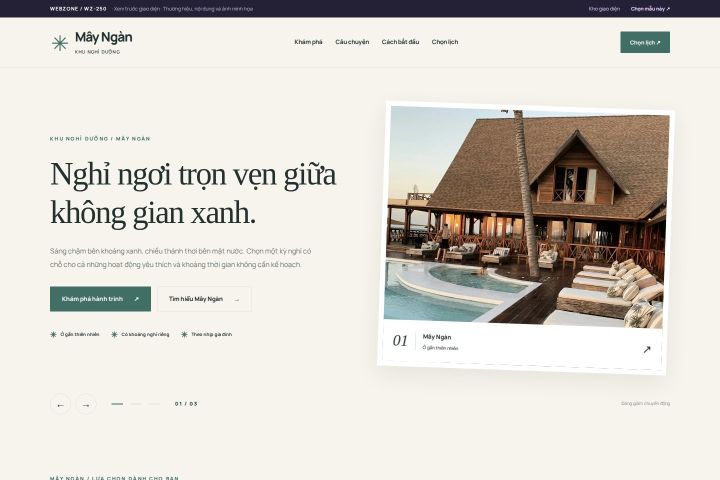720x480 pixels.
Task: Select the first slider indicator dash
Action: (x=117, y=404)
